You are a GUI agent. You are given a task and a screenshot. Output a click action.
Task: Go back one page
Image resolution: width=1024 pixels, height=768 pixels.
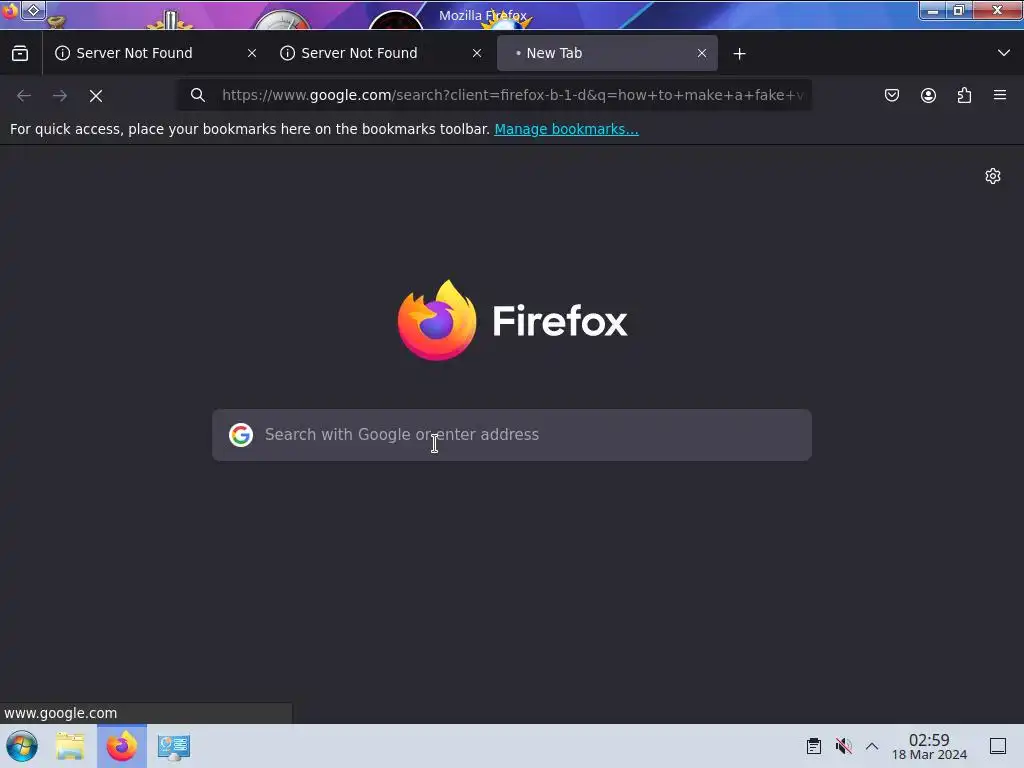tap(24, 96)
